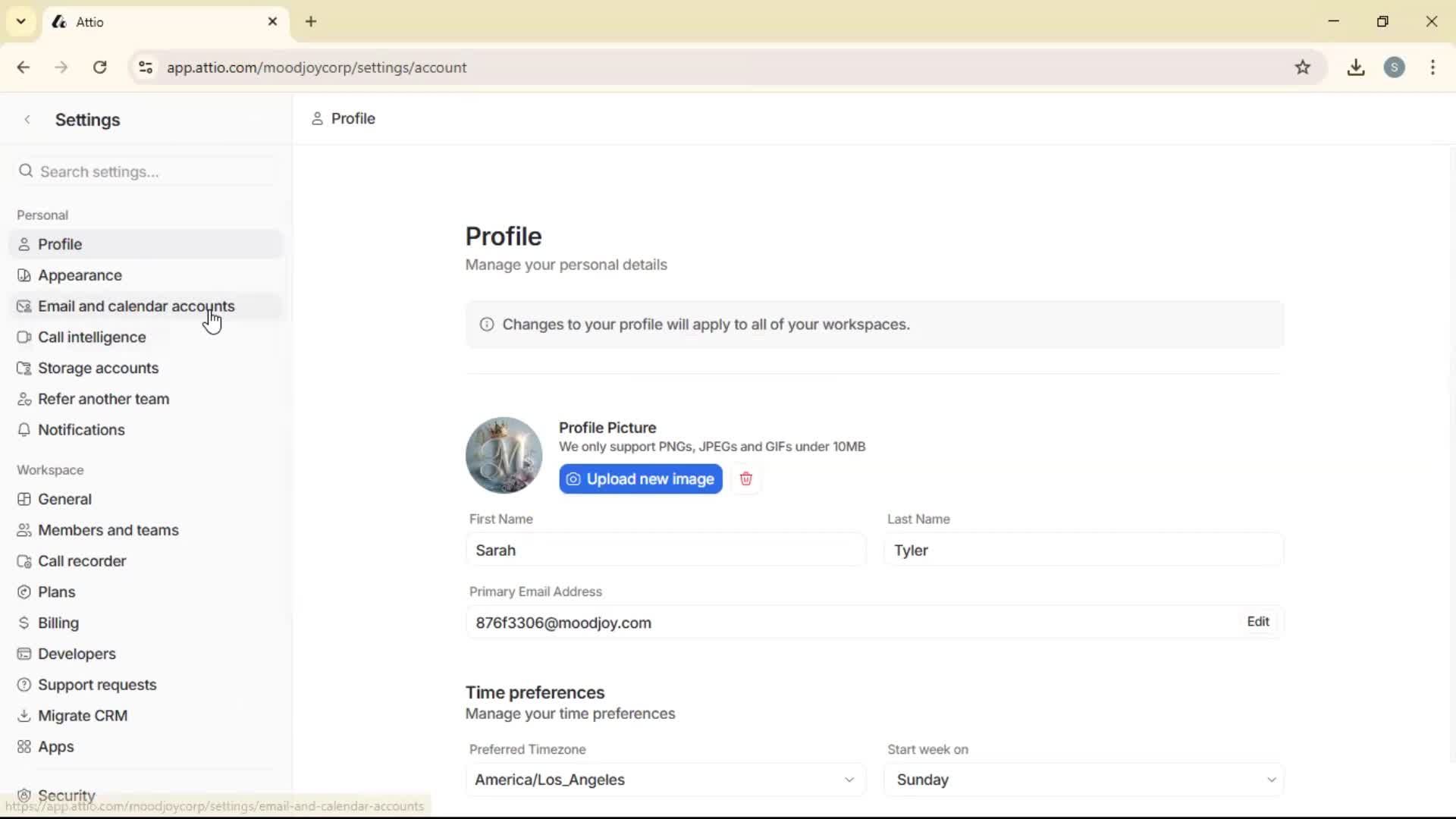
Task: Delete profile picture with trash icon
Action: tap(746, 479)
